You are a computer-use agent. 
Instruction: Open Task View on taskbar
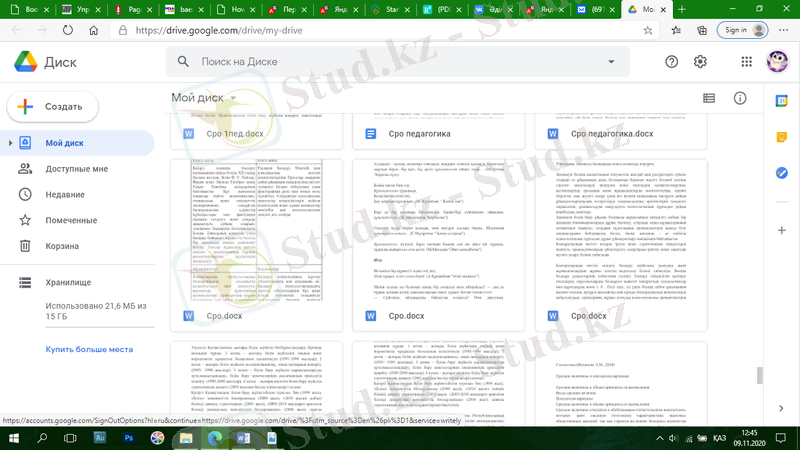point(70,438)
